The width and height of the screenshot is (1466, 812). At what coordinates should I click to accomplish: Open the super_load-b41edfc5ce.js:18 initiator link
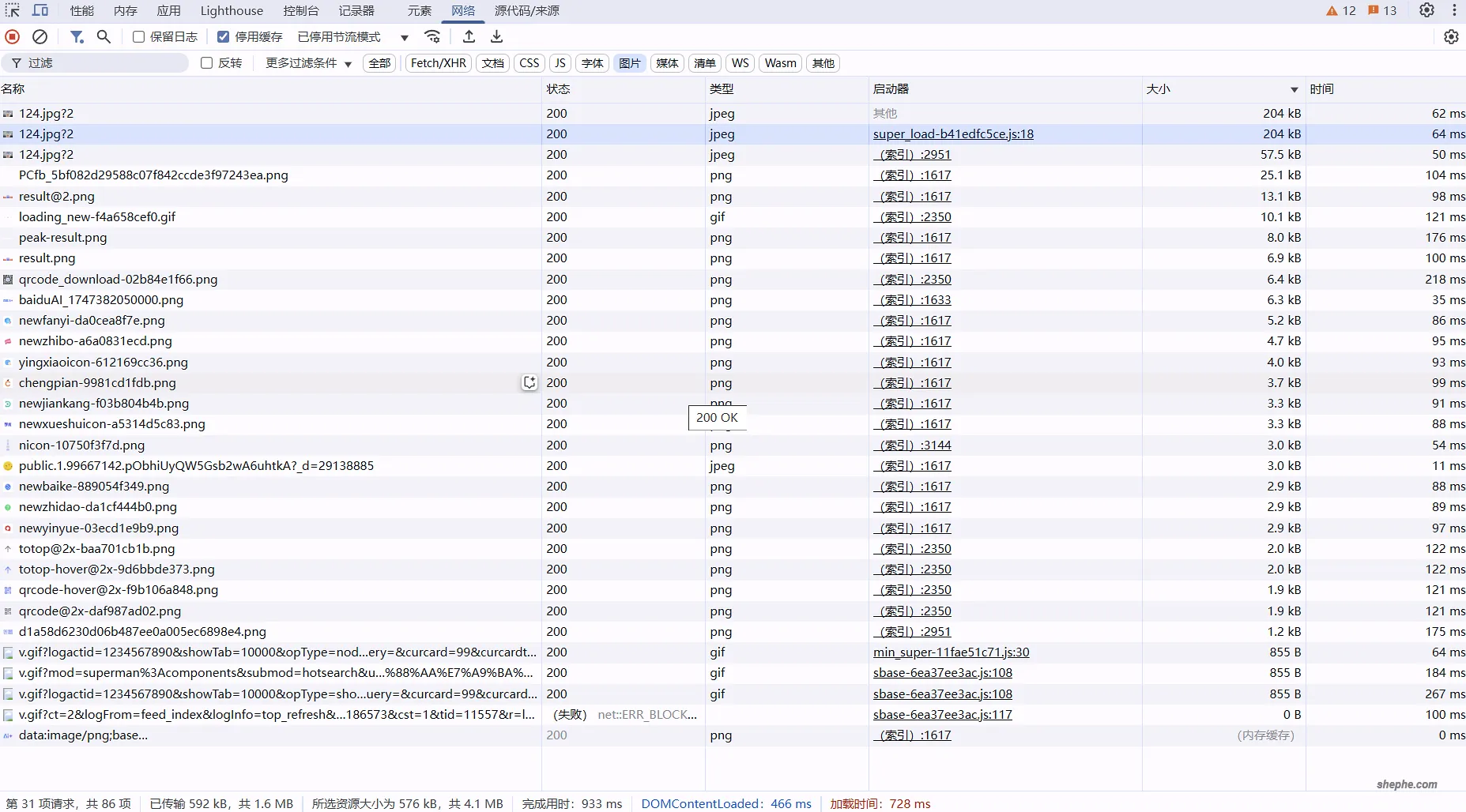pos(953,133)
